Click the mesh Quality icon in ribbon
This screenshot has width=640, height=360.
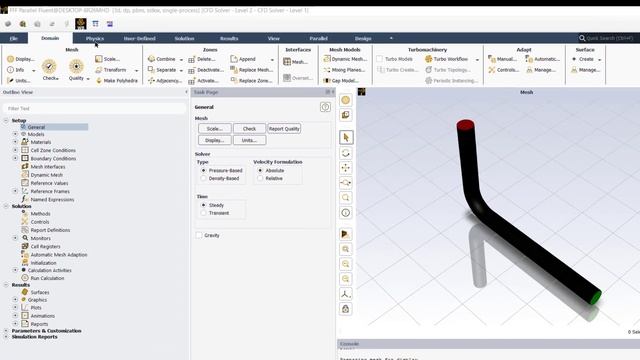(76, 66)
